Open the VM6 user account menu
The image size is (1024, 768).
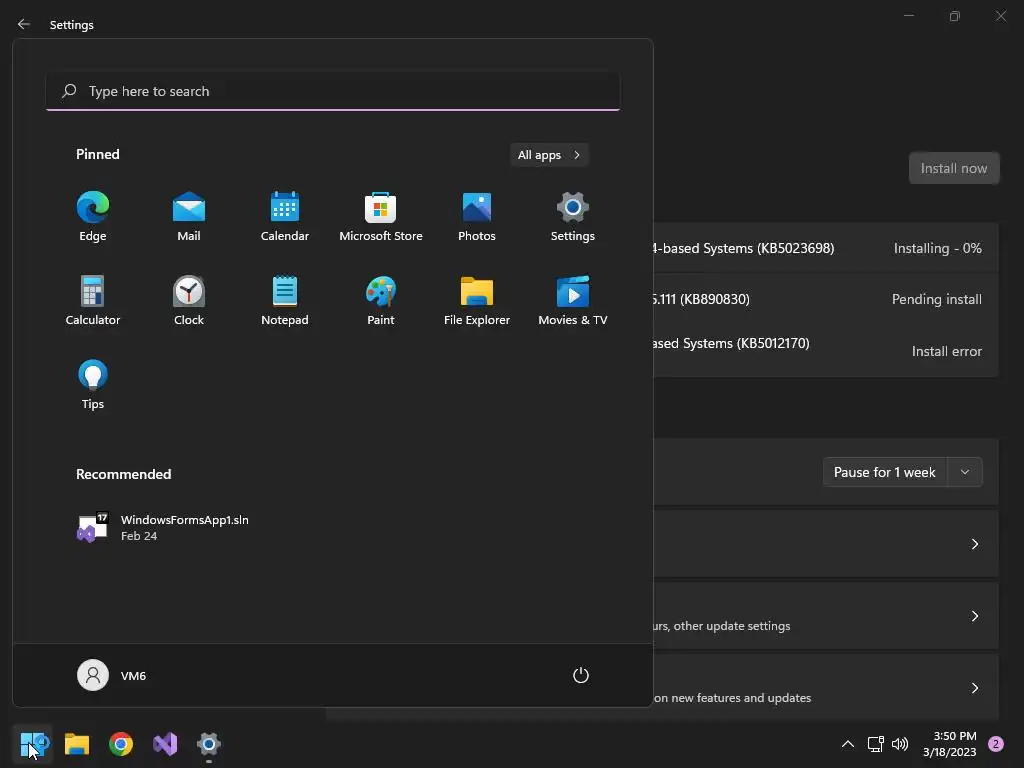coord(112,675)
